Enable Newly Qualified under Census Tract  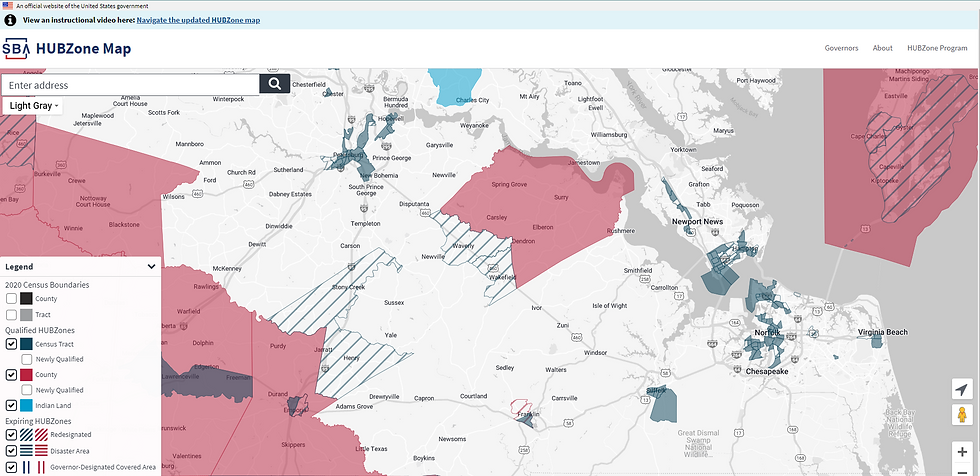point(27,359)
